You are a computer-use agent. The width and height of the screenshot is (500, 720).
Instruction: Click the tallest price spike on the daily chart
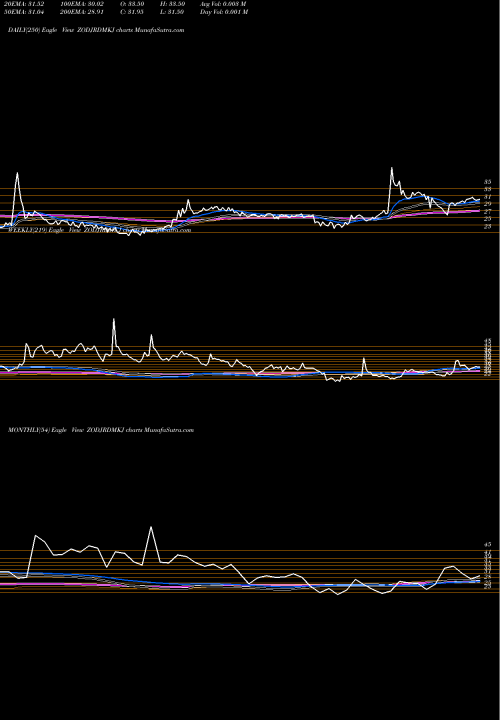(x=392, y=168)
